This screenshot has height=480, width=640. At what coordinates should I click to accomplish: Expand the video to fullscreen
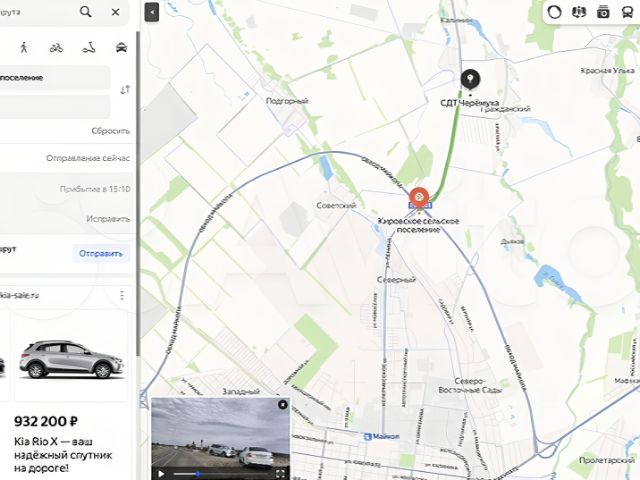[x=280, y=474]
